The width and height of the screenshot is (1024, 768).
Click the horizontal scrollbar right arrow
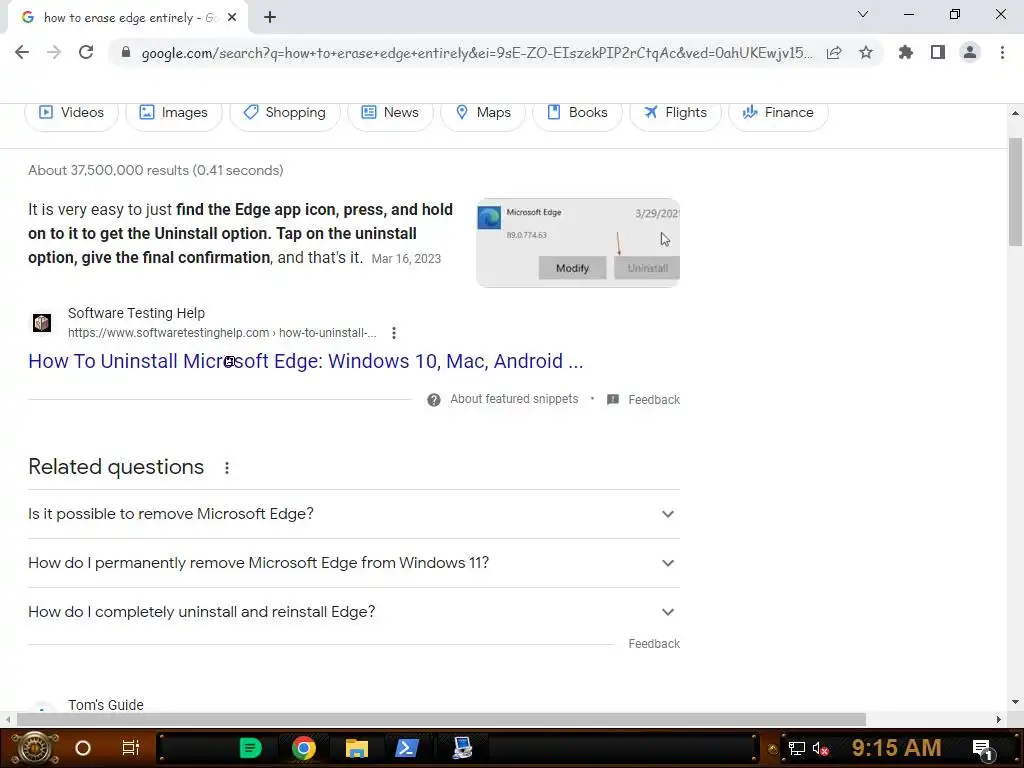pyautogui.click(x=999, y=720)
